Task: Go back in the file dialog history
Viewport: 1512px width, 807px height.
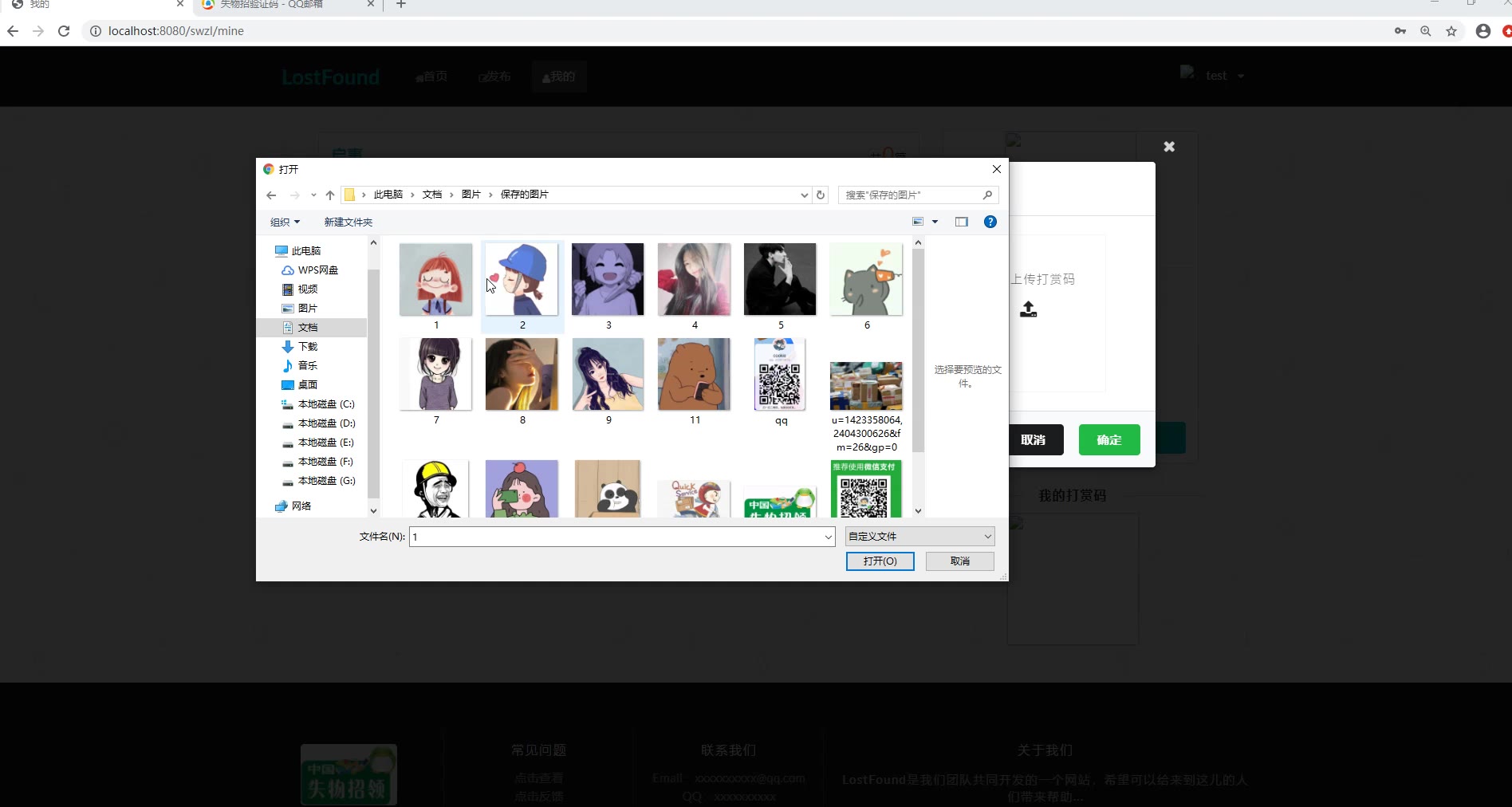Action: [271, 195]
